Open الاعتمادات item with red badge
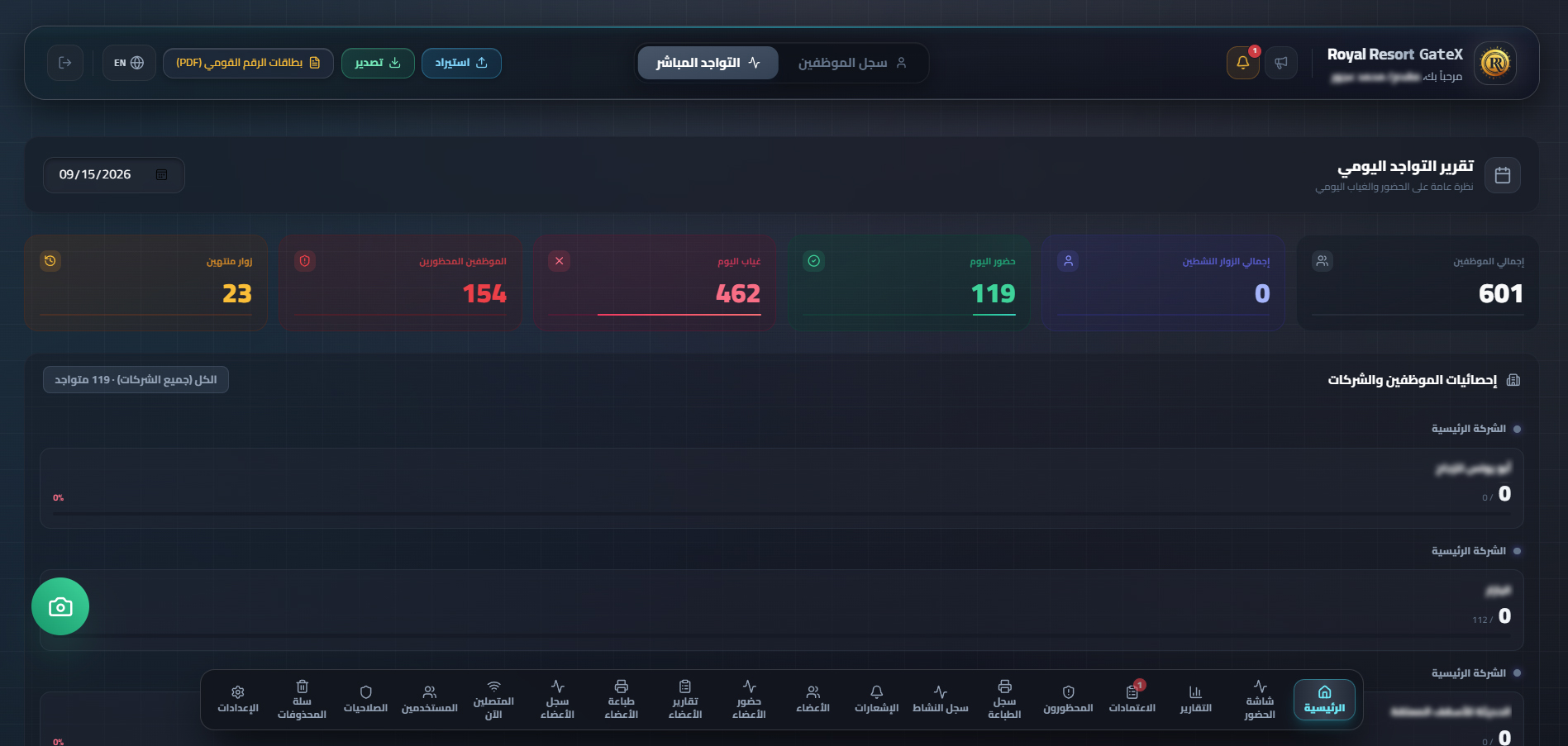 (x=1132, y=700)
